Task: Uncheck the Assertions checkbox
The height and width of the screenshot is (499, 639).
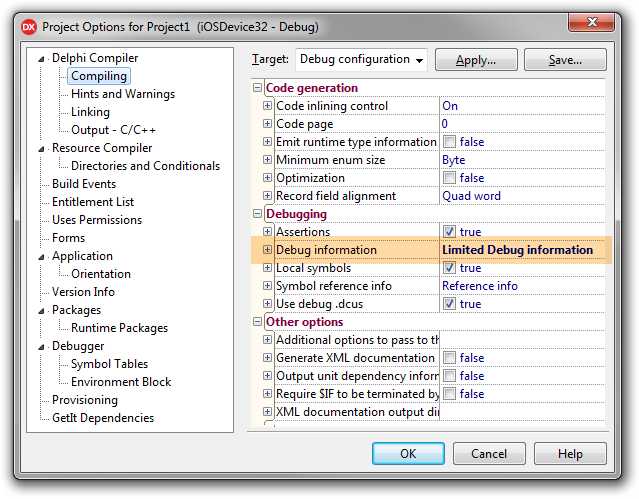Action: point(450,232)
